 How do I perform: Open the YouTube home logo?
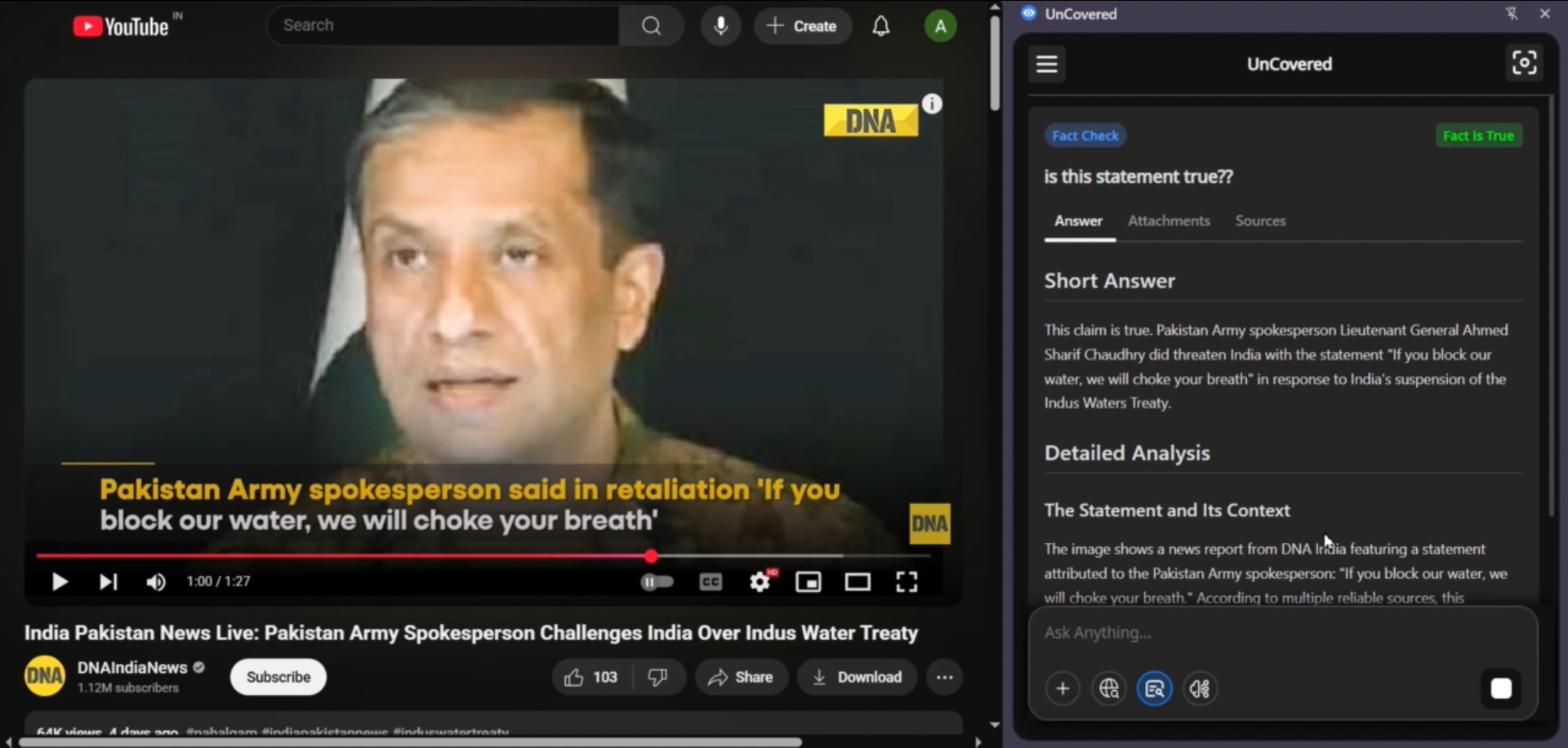click(121, 26)
